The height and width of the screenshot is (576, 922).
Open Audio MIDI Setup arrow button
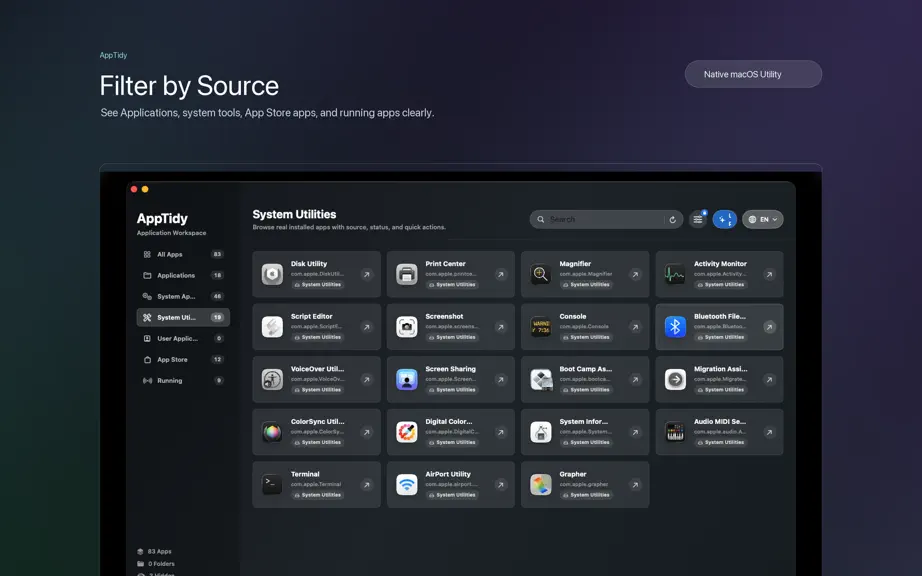click(x=769, y=432)
